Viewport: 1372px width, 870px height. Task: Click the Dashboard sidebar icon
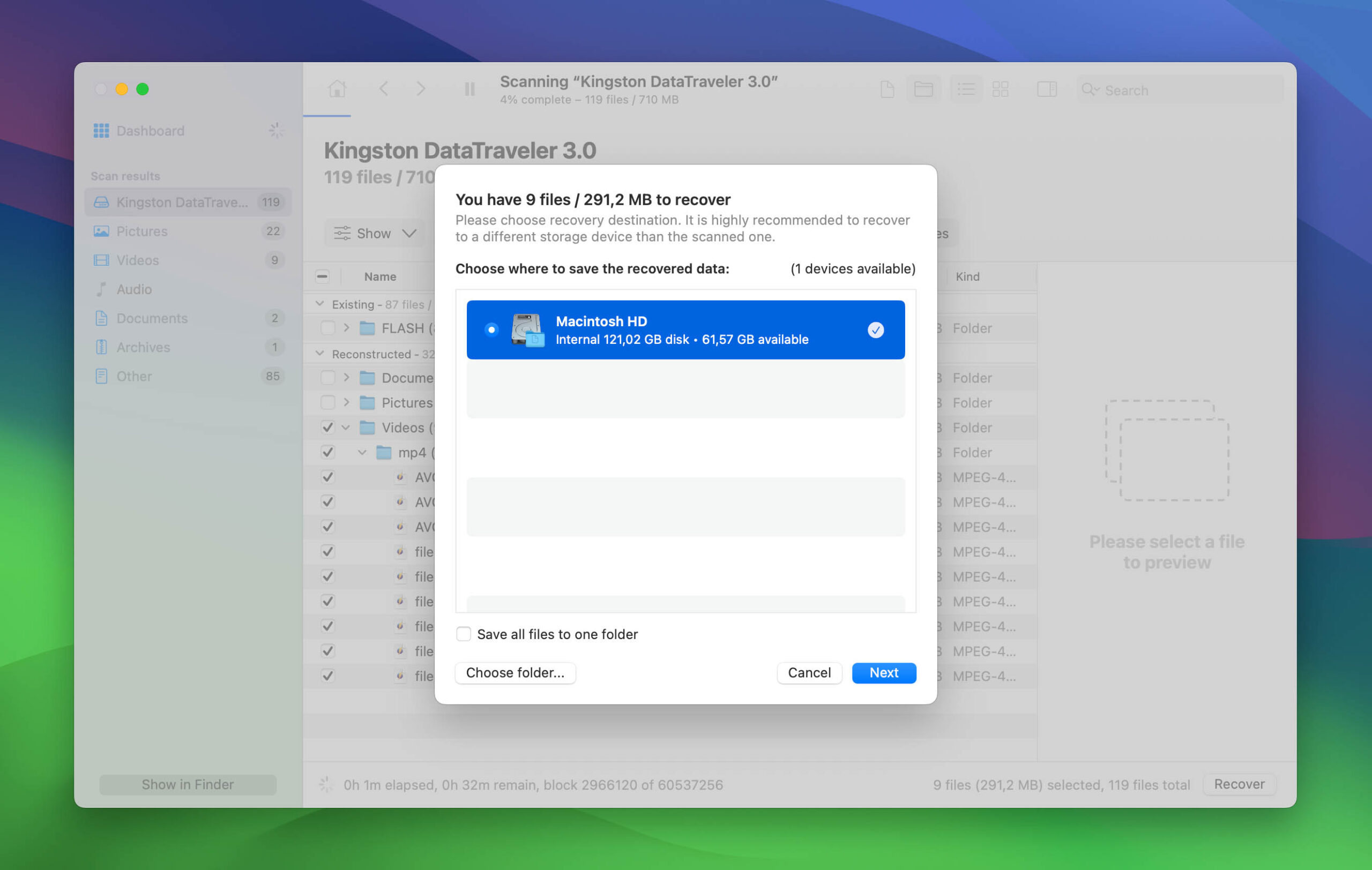pos(100,130)
